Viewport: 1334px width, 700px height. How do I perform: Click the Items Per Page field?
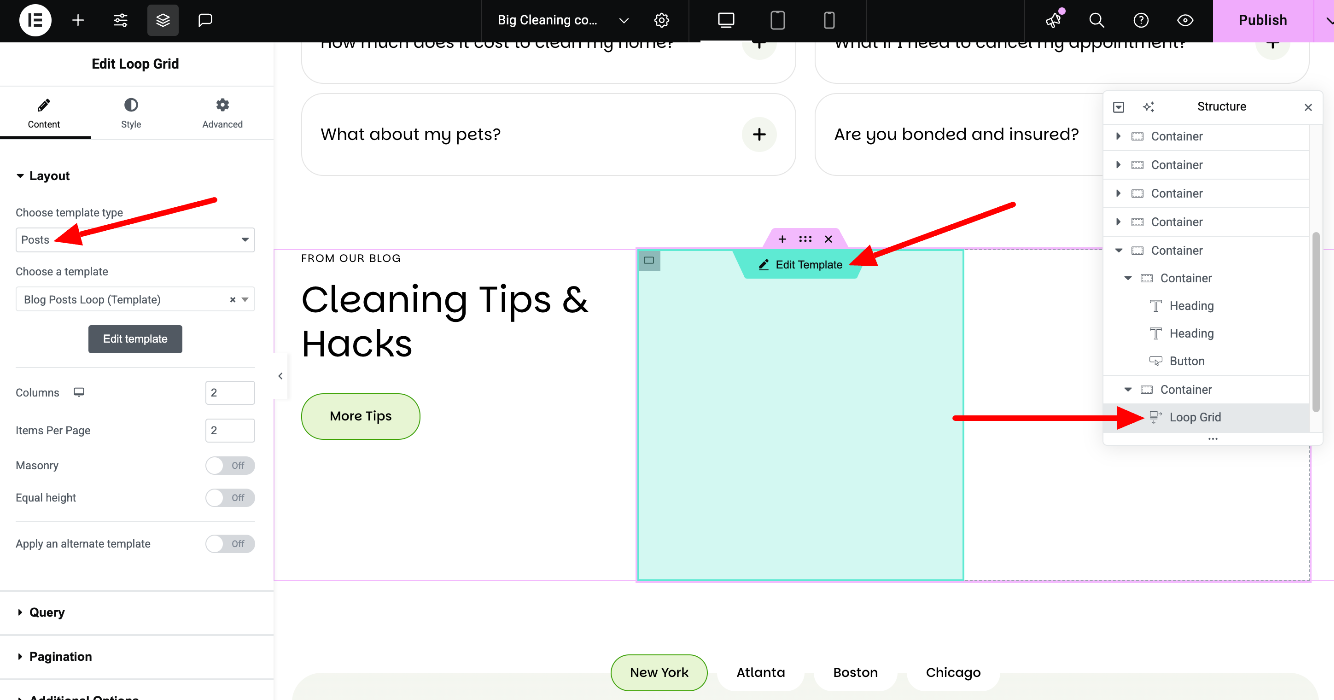pyautogui.click(x=229, y=430)
